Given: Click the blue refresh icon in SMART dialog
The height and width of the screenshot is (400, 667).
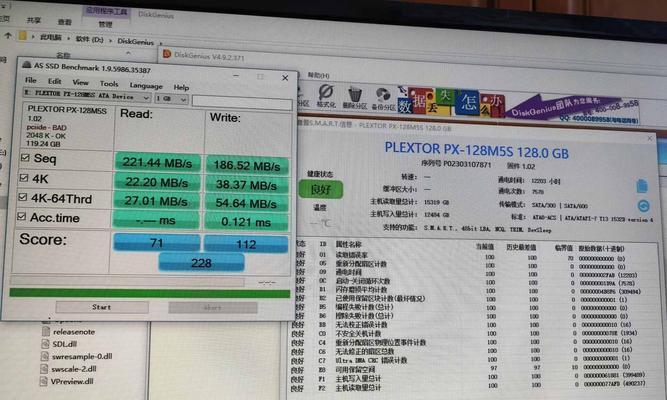Looking at the screenshot, I should tap(643, 206).
